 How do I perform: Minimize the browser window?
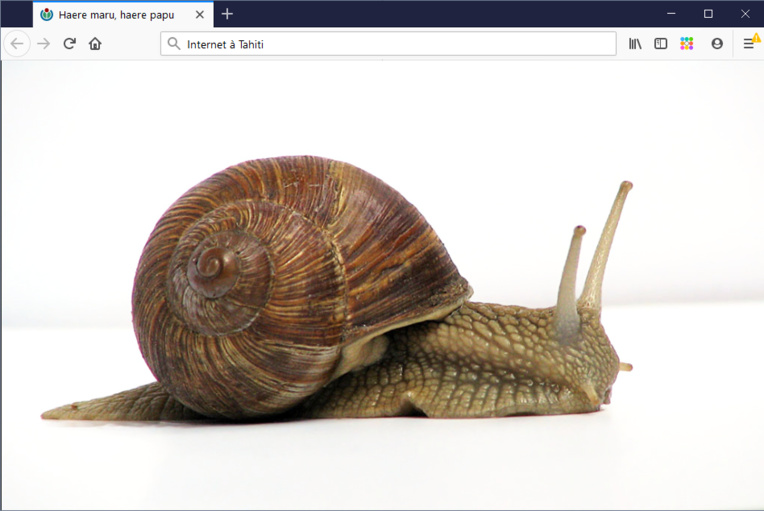point(671,14)
